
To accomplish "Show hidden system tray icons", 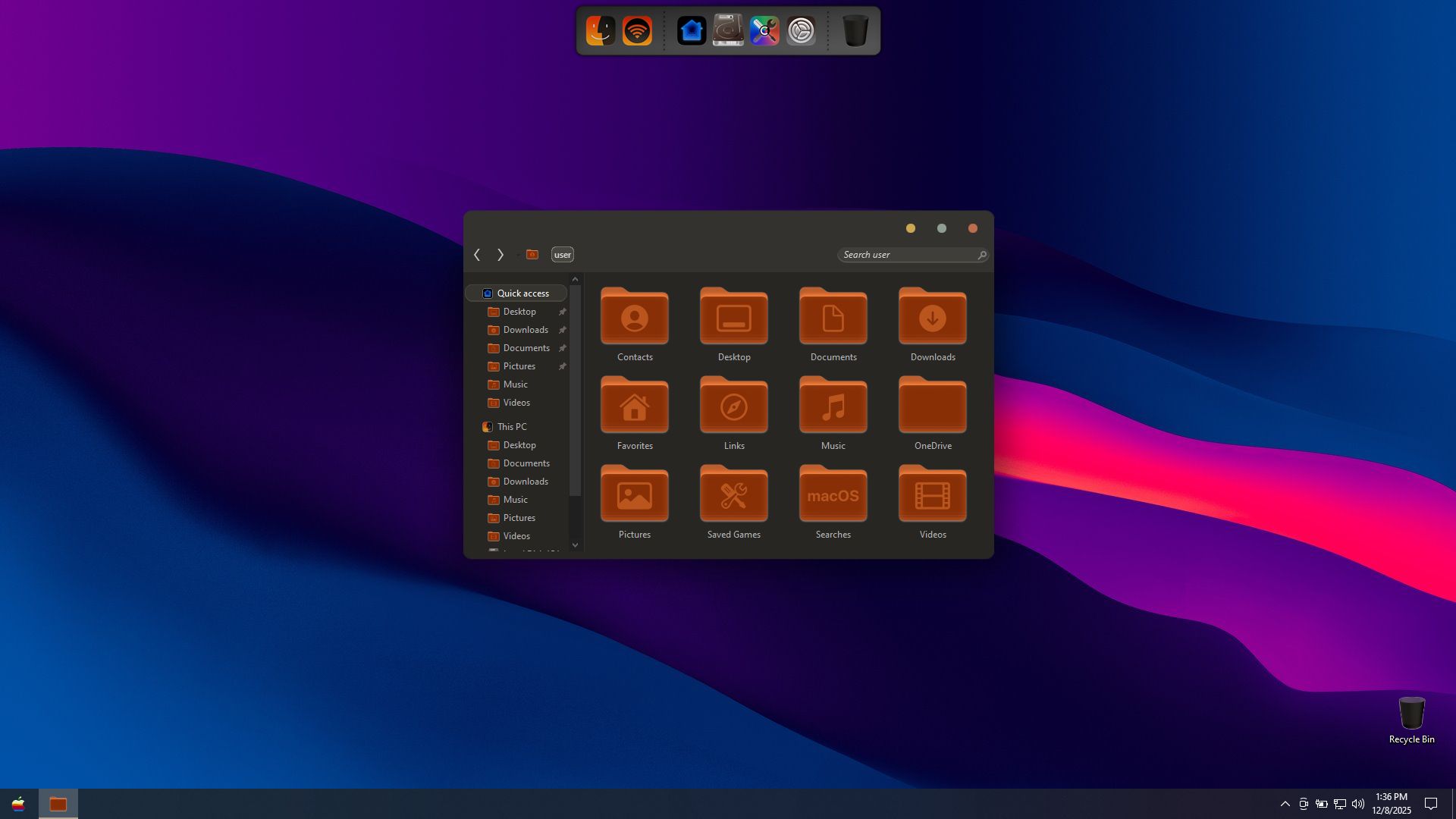I will point(1285,804).
